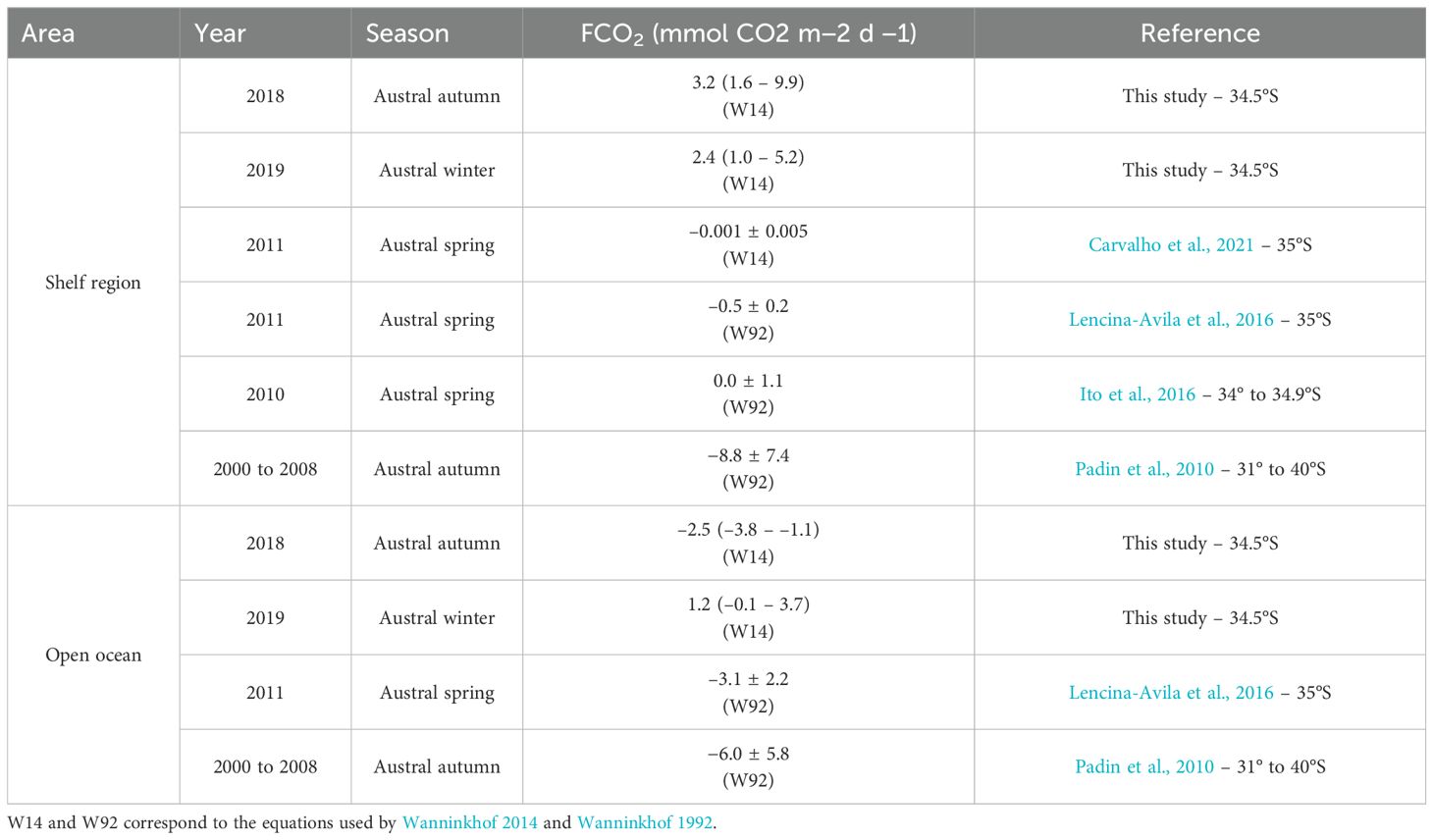Viewport: 1433px width, 840px height.
Task: Open the Carvalho et al., 2021 reference link
Action: (x=1170, y=245)
